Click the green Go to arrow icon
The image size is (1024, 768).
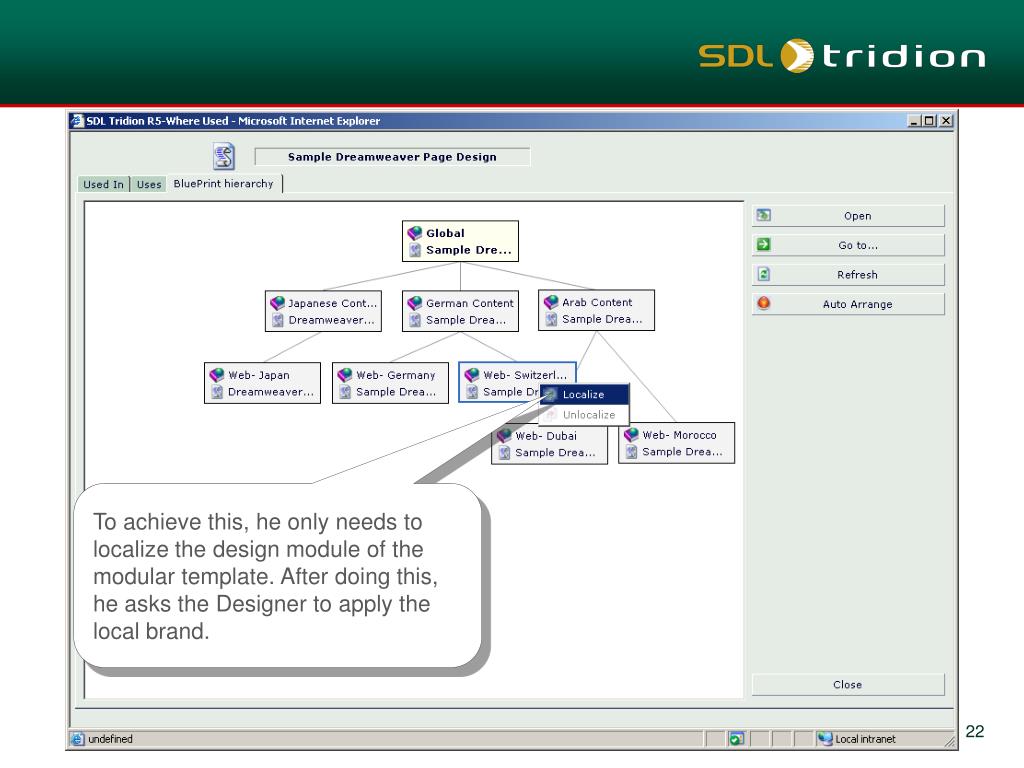tap(763, 245)
